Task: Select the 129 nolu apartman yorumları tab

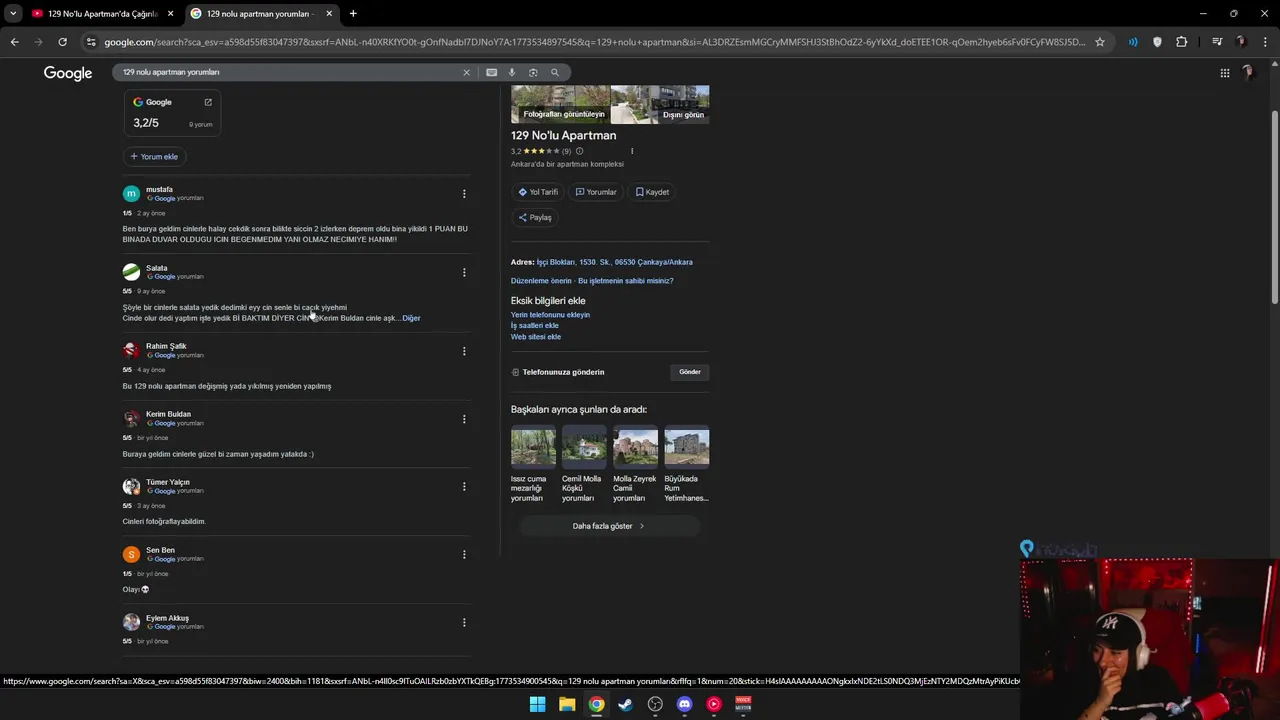Action: (260, 14)
